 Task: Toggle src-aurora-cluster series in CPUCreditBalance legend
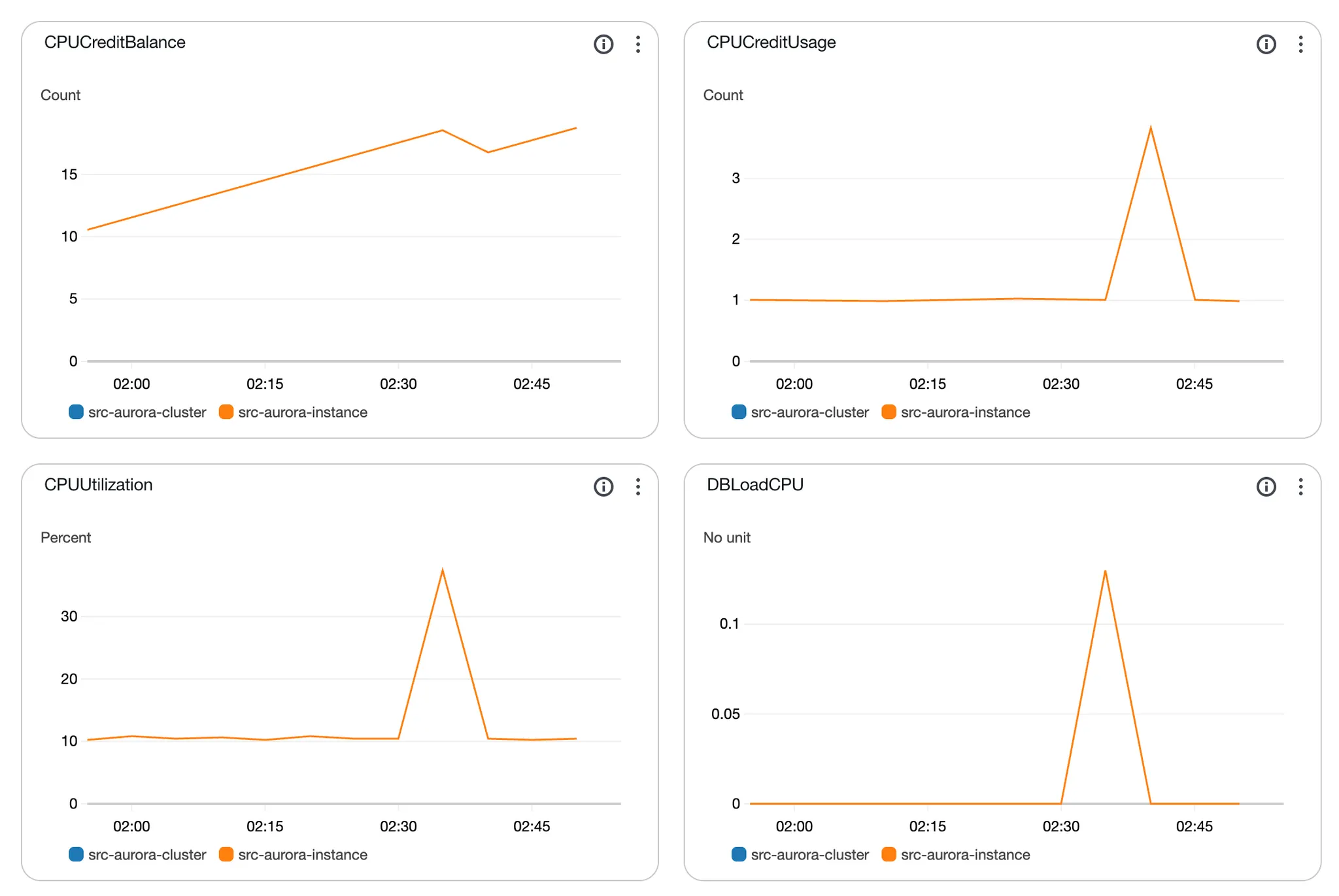pyautogui.click(x=146, y=412)
